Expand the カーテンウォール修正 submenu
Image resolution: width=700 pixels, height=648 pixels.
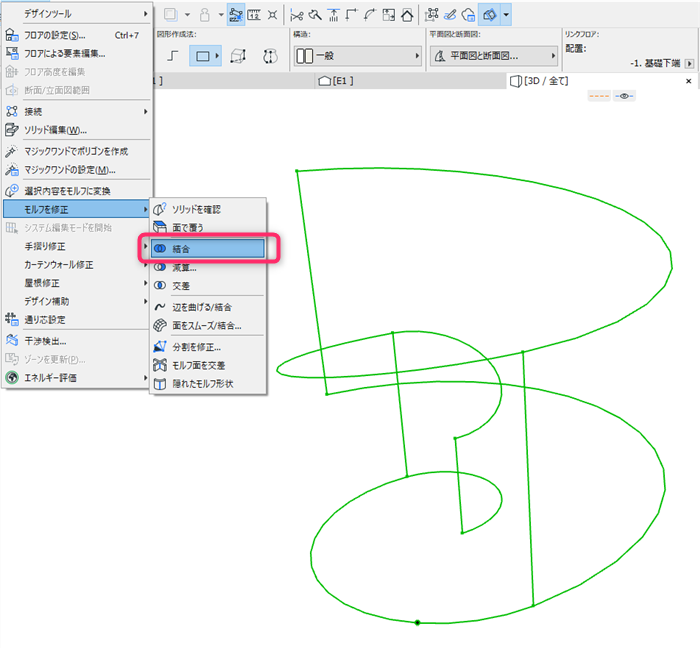(77, 264)
